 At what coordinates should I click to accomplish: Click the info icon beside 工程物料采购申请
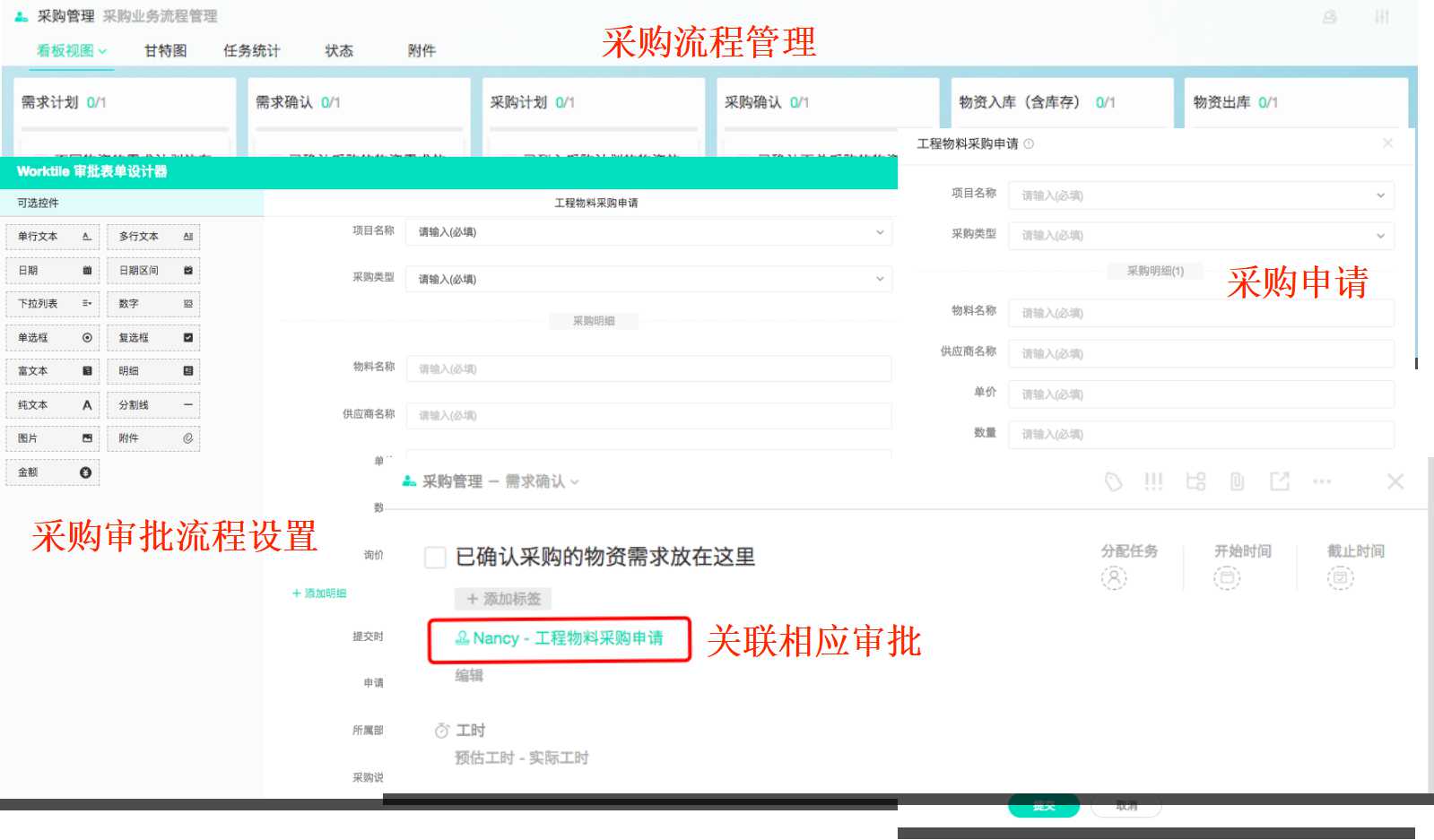coord(1029,143)
